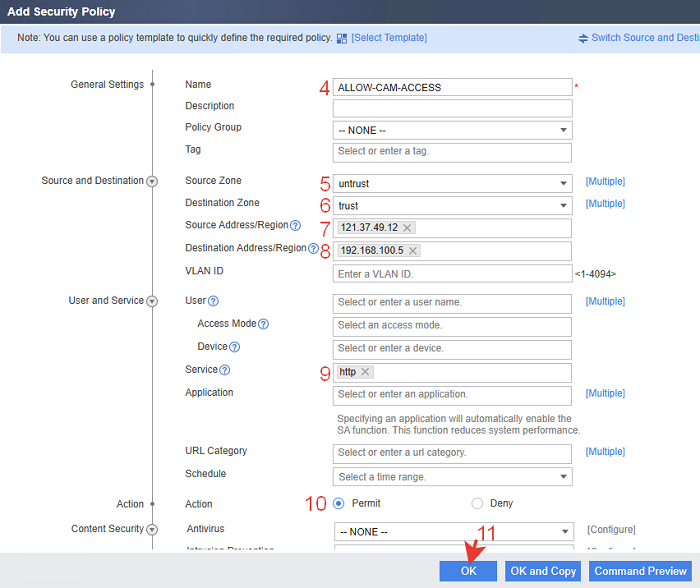The height and width of the screenshot is (588, 700).
Task: Open help for Source Address/Region
Action: click(296, 225)
